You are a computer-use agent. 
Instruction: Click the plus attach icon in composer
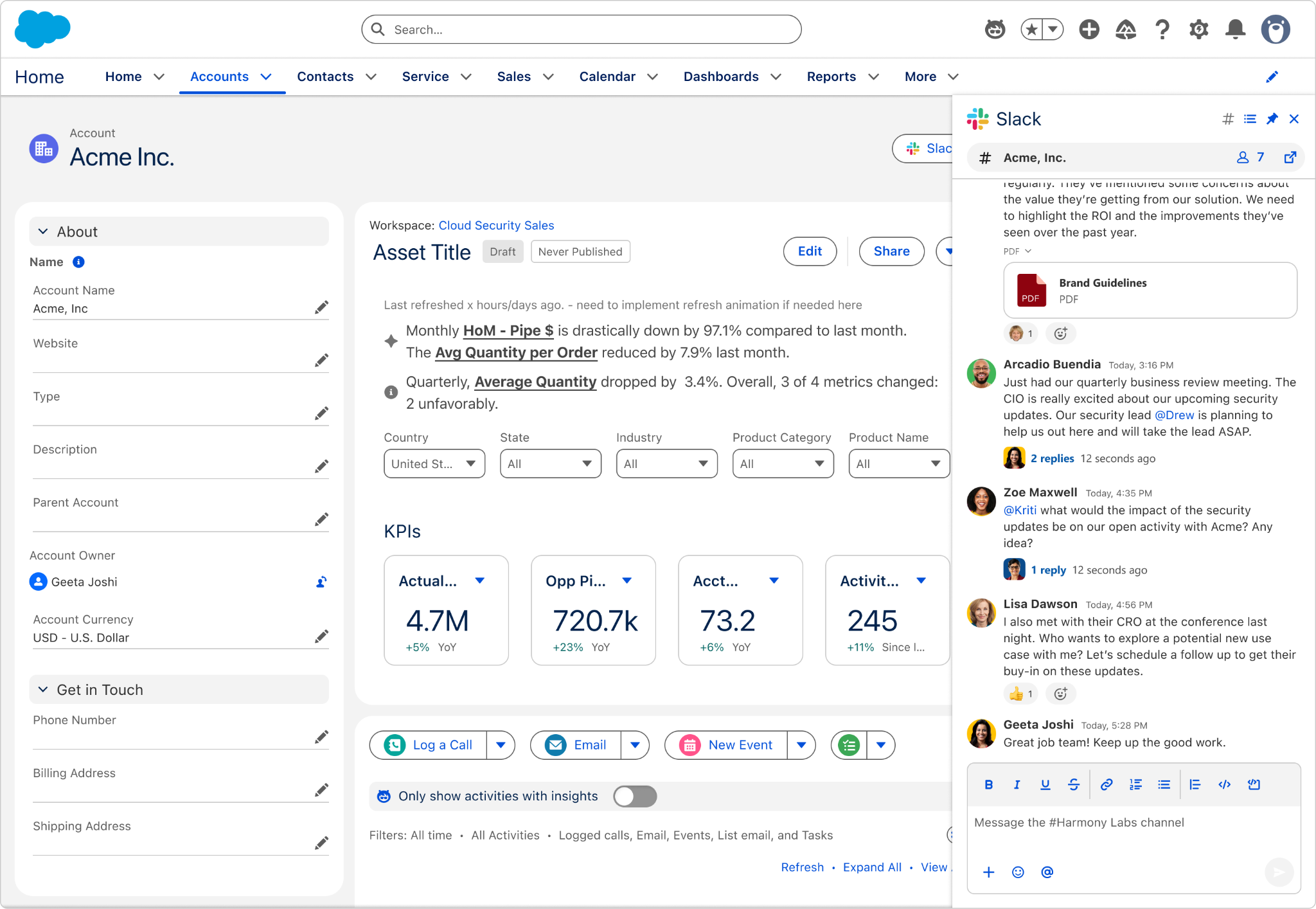coord(989,872)
